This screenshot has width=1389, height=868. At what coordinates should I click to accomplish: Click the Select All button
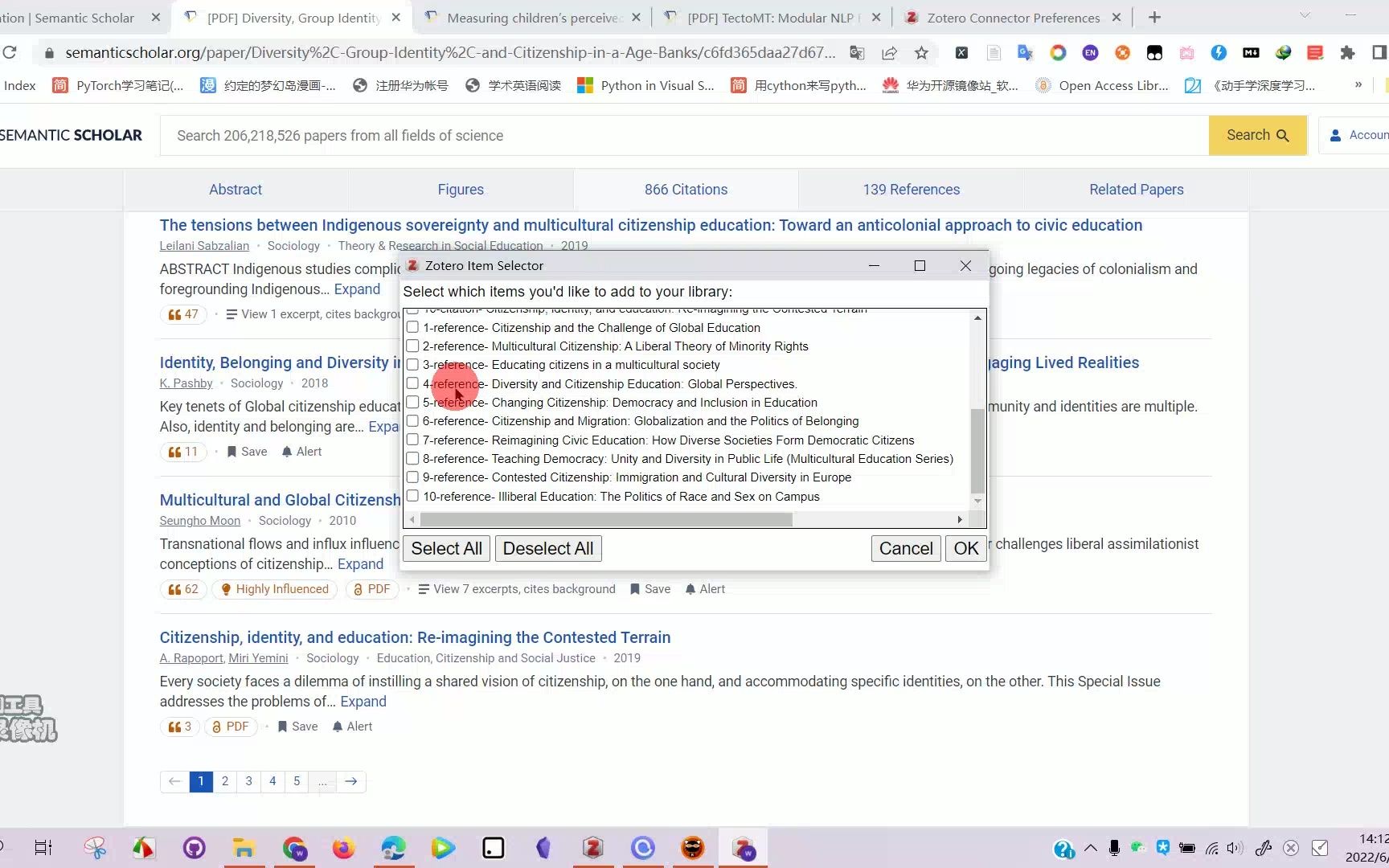446,548
